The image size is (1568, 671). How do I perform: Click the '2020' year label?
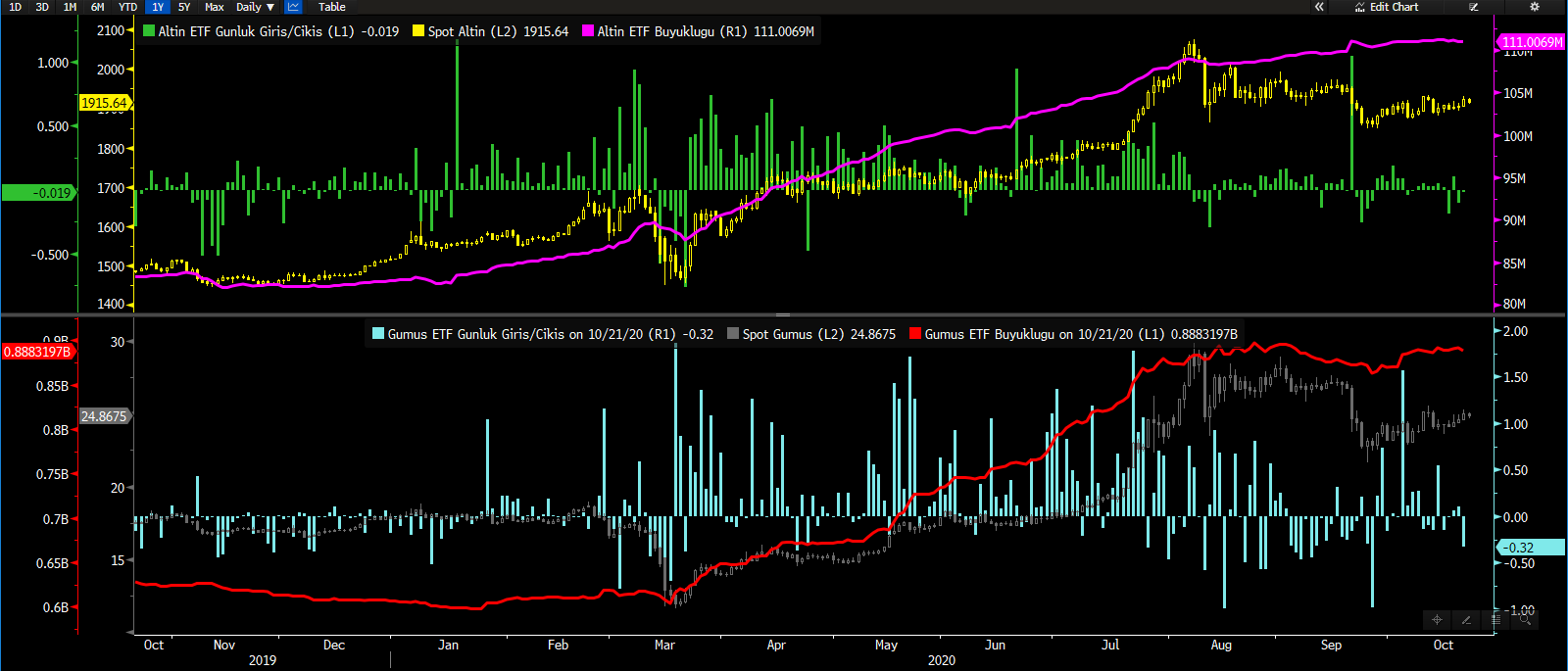coord(942,660)
